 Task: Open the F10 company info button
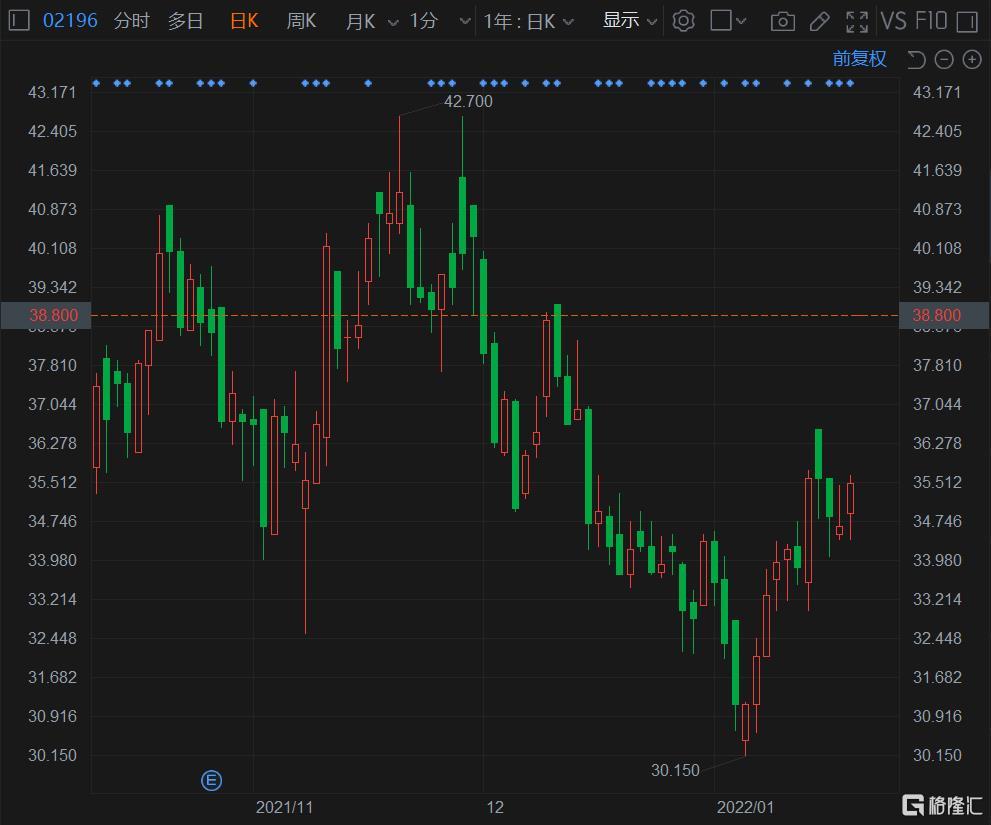pos(931,21)
